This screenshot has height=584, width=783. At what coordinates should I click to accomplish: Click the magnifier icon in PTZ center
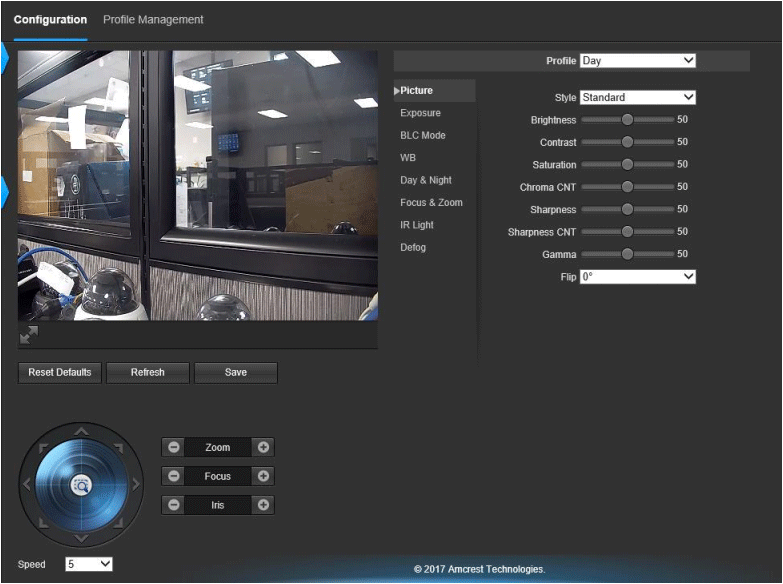(81, 485)
